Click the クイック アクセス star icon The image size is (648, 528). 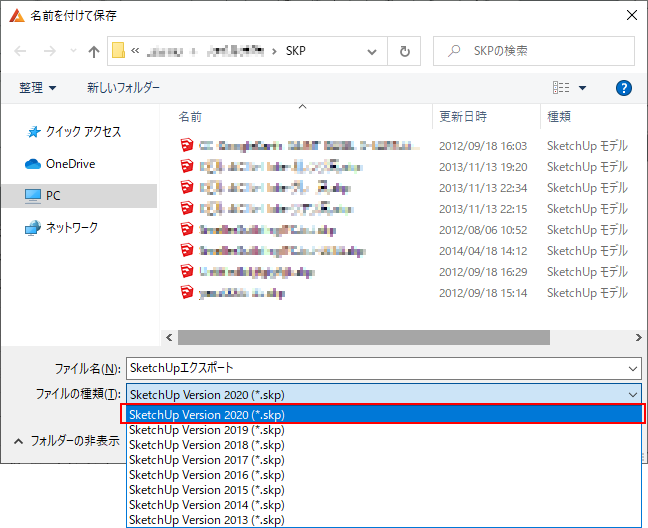pyautogui.click(x=33, y=132)
